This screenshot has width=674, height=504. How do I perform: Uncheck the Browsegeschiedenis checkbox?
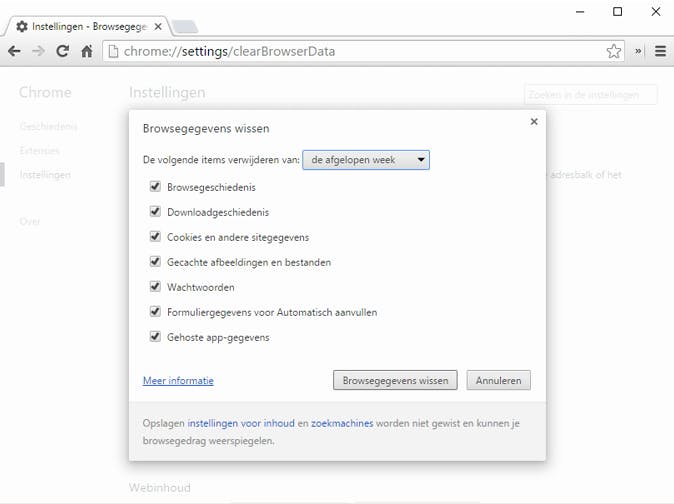[x=155, y=186]
